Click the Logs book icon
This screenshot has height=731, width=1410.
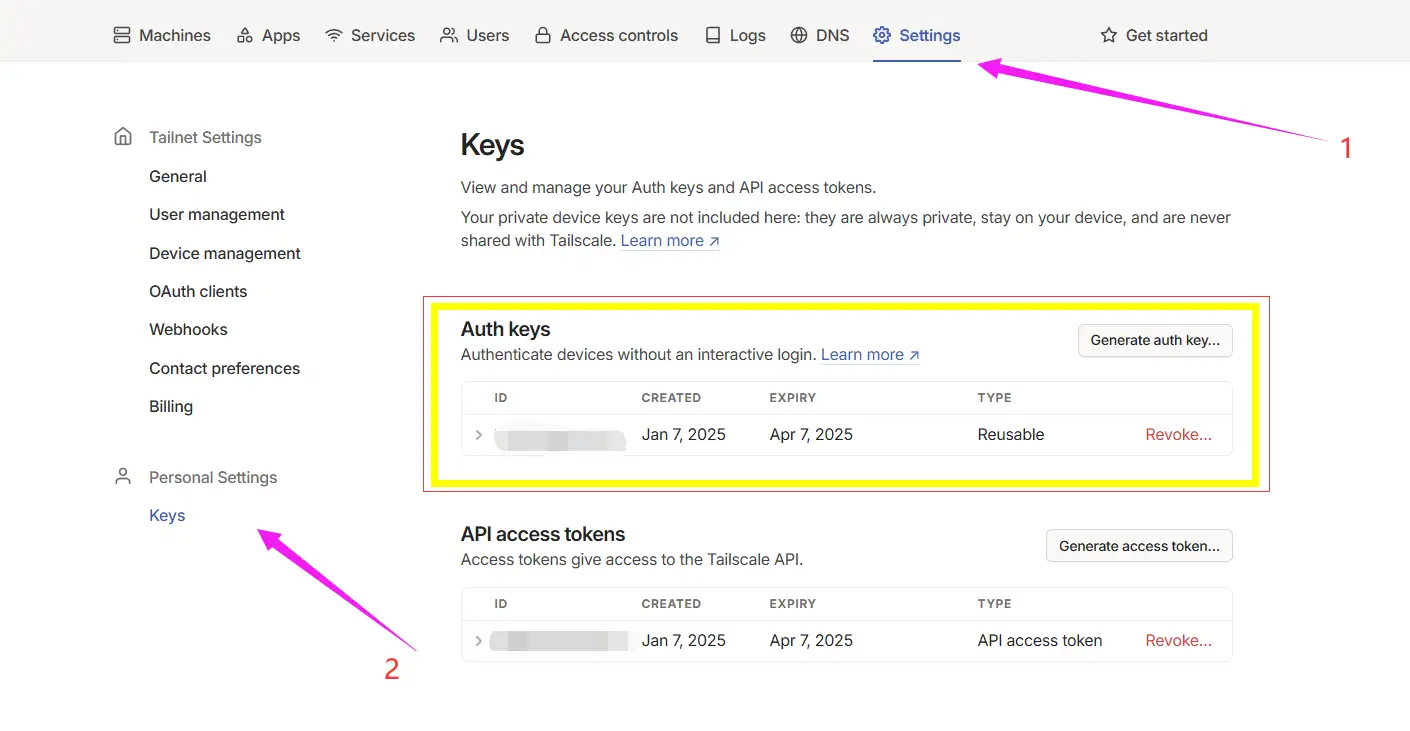pyautogui.click(x=713, y=36)
